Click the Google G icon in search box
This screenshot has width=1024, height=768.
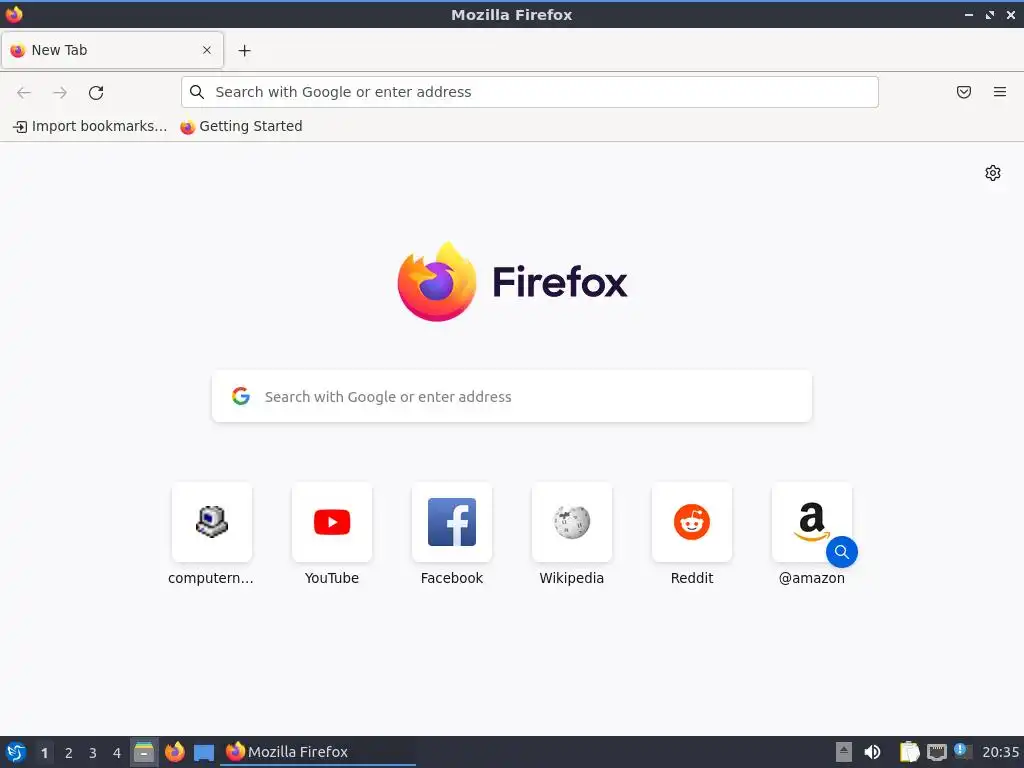241,396
